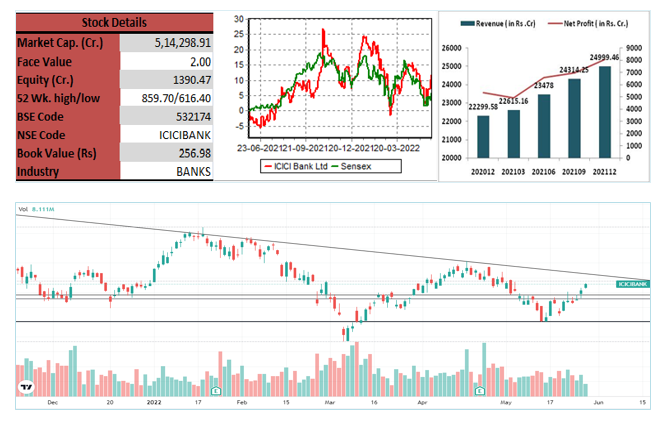Screen dimensions: 663x423
Task: Click the 202012 revenue bar
Action: tap(483, 137)
